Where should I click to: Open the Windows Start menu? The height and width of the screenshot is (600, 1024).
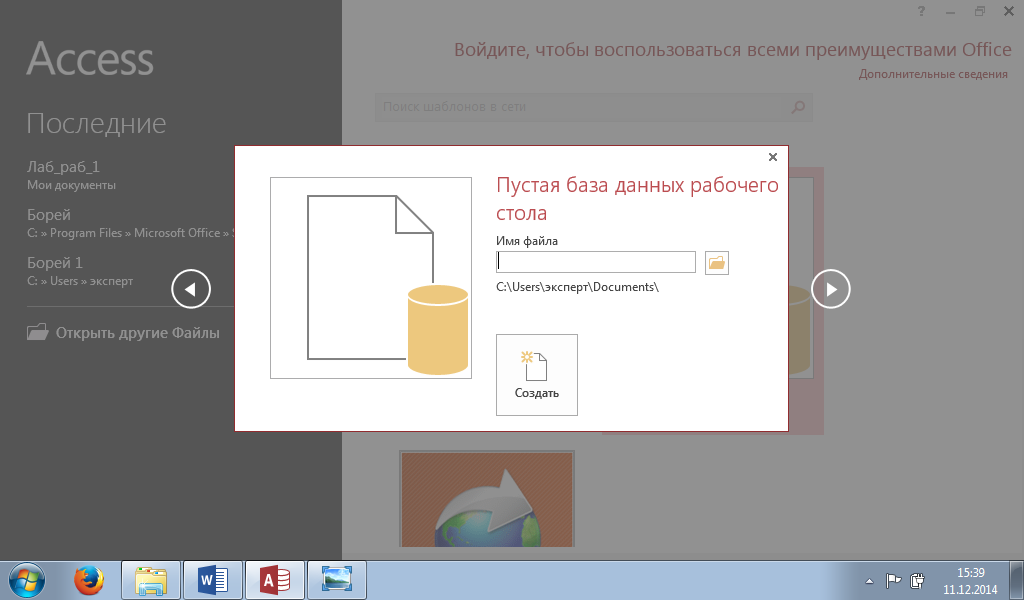click(27, 580)
